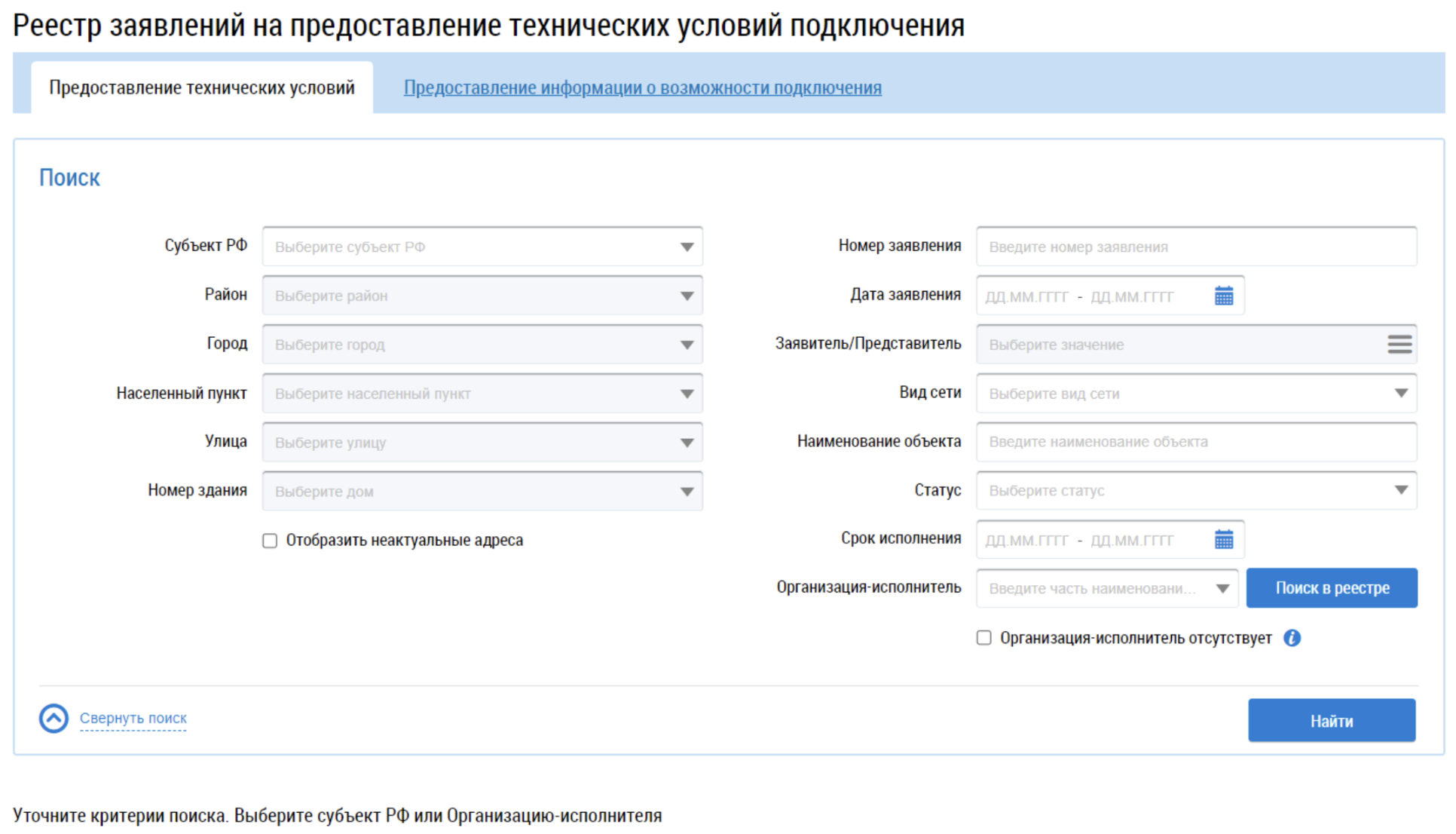Expand the Статус dropdown list
The image size is (1456, 834).
1400,490
